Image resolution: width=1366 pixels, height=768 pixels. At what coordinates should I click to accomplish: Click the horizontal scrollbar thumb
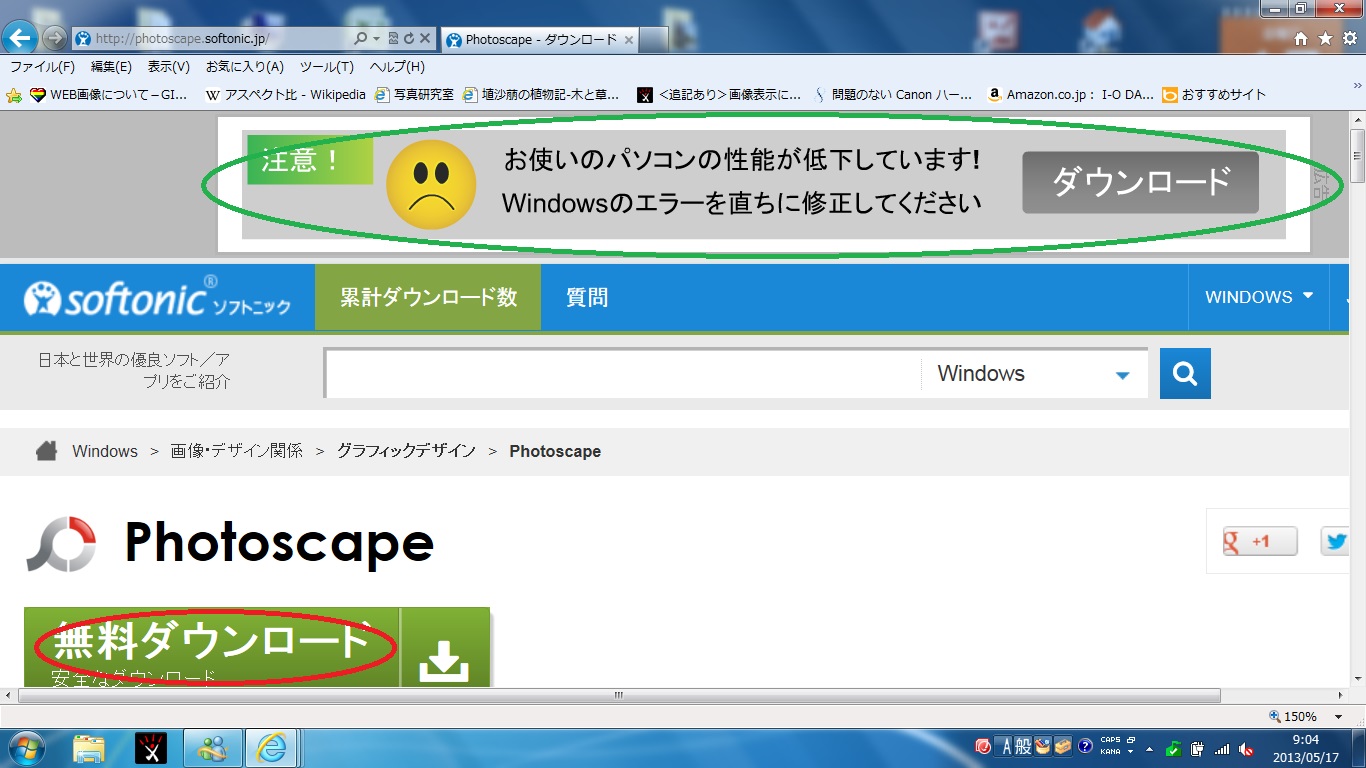619,696
